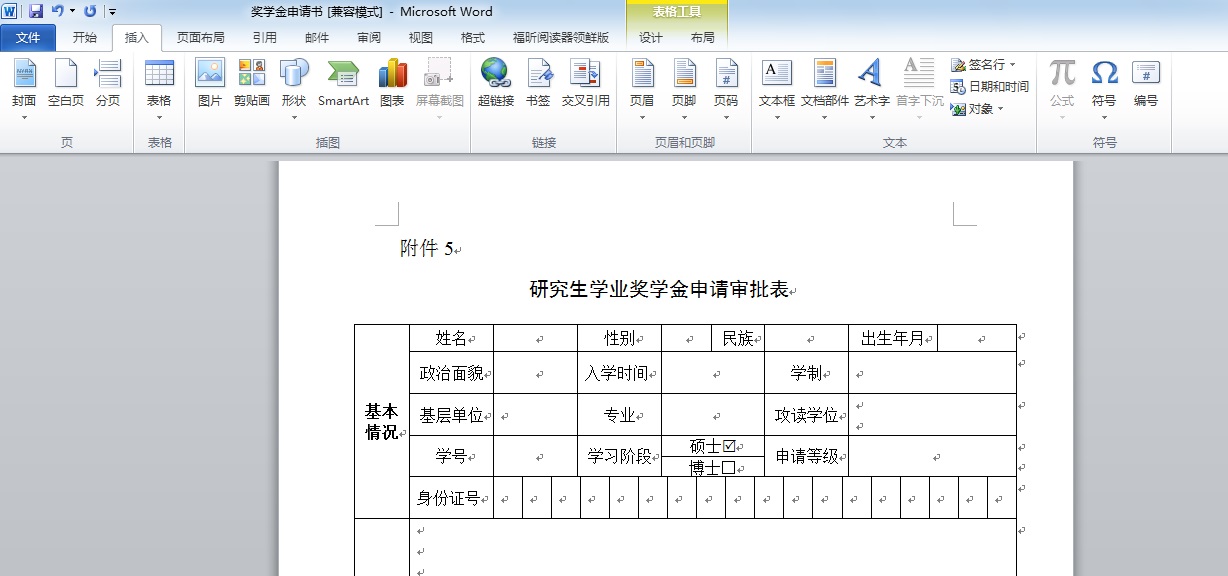Image resolution: width=1228 pixels, height=576 pixels.
Task: Insert a bookmark (书签)
Action: click(538, 84)
